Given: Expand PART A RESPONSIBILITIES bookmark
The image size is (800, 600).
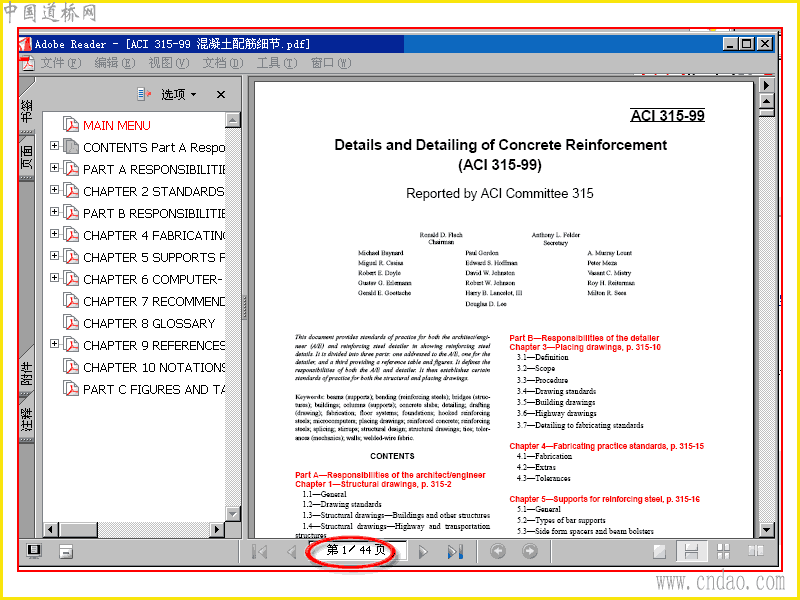Looking at the screenshot, I should click(x=54, y=168).
